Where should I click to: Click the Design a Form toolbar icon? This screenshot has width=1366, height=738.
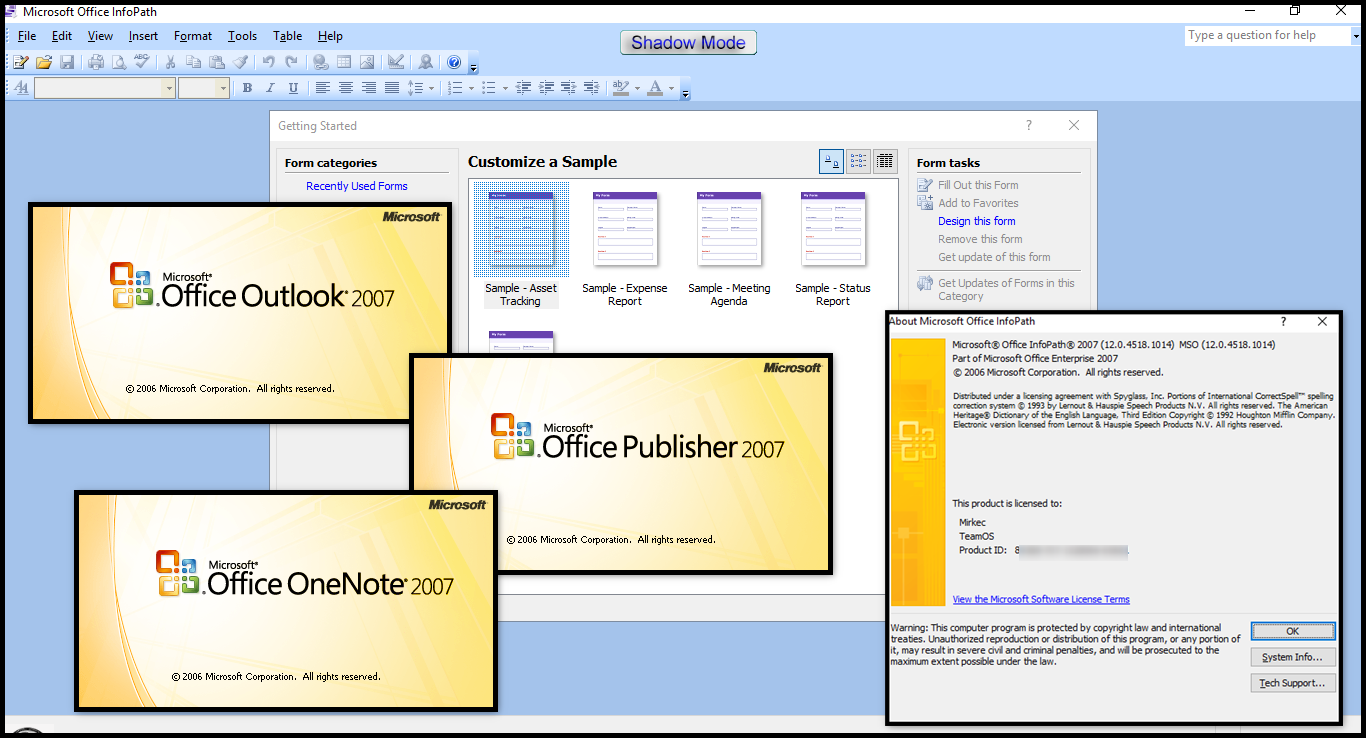pos(20,62)
